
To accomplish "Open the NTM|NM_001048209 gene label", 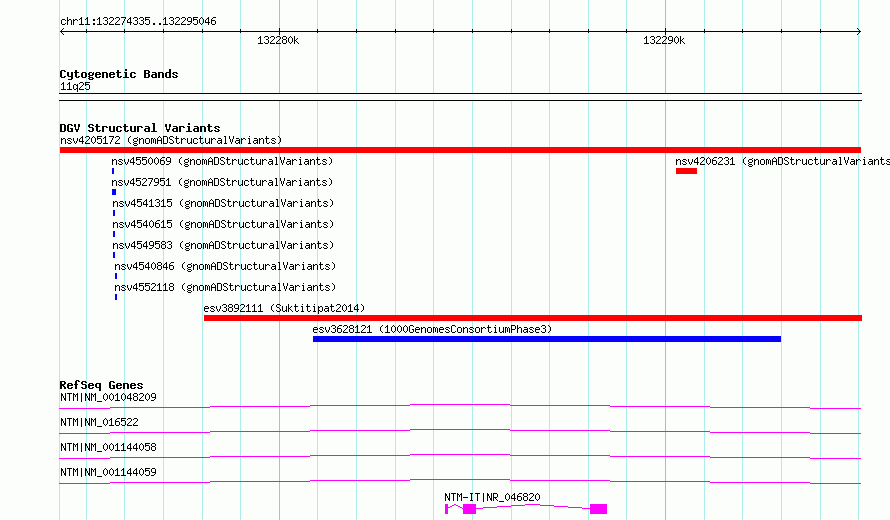I will click(x=108, y=397).
